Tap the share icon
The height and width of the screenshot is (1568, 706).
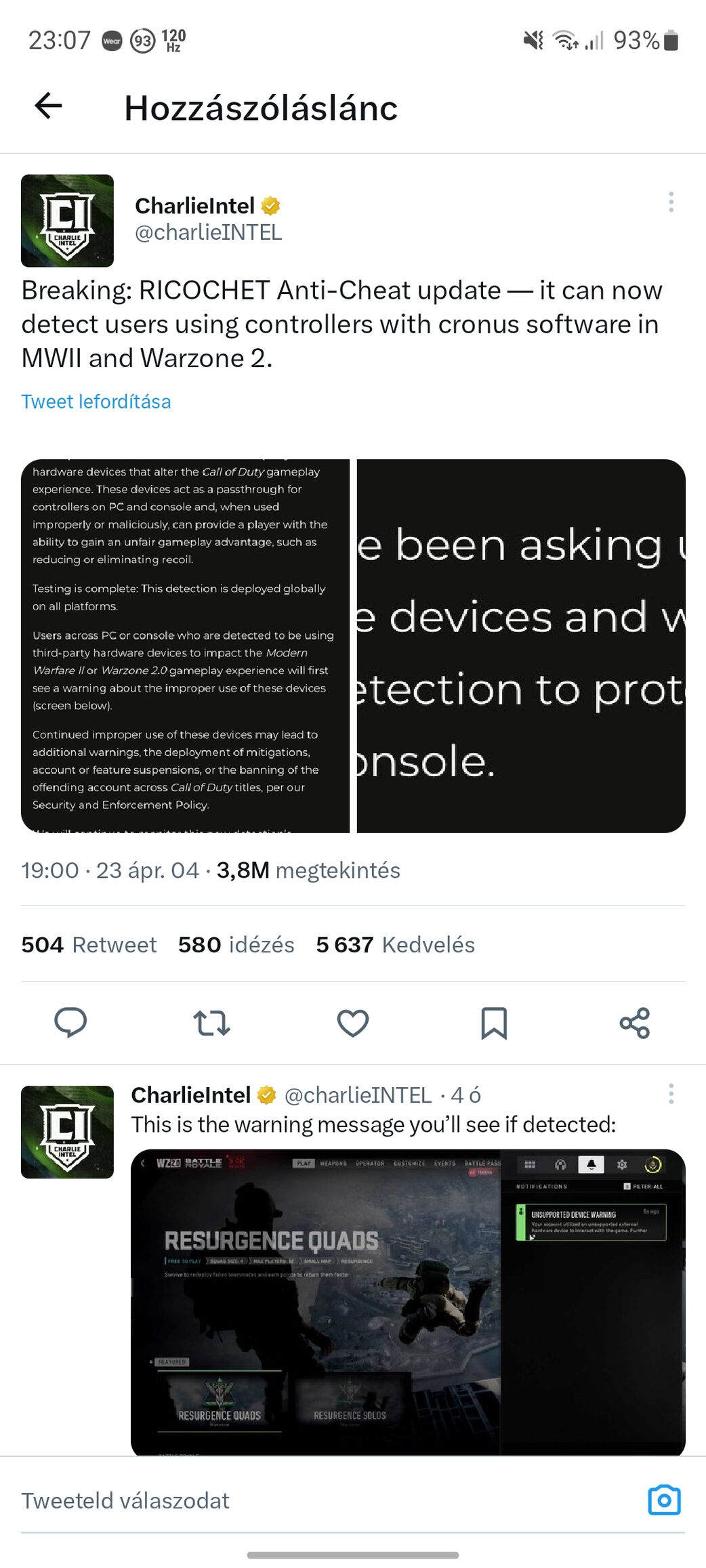635,1023
